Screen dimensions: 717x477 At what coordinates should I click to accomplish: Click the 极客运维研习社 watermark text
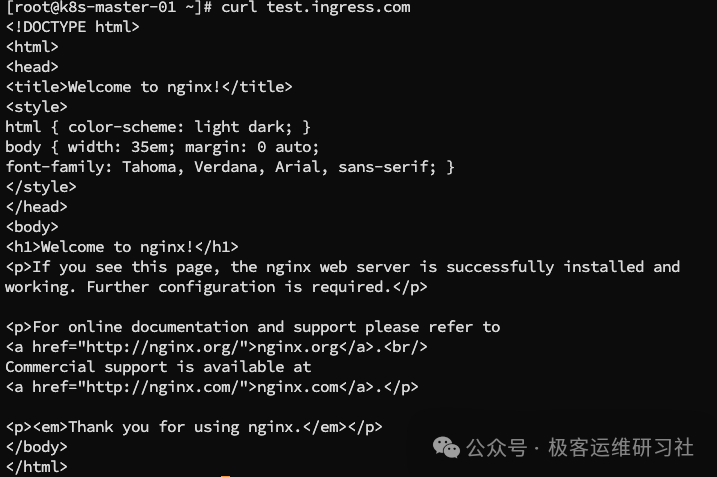[x=620, y=447]
